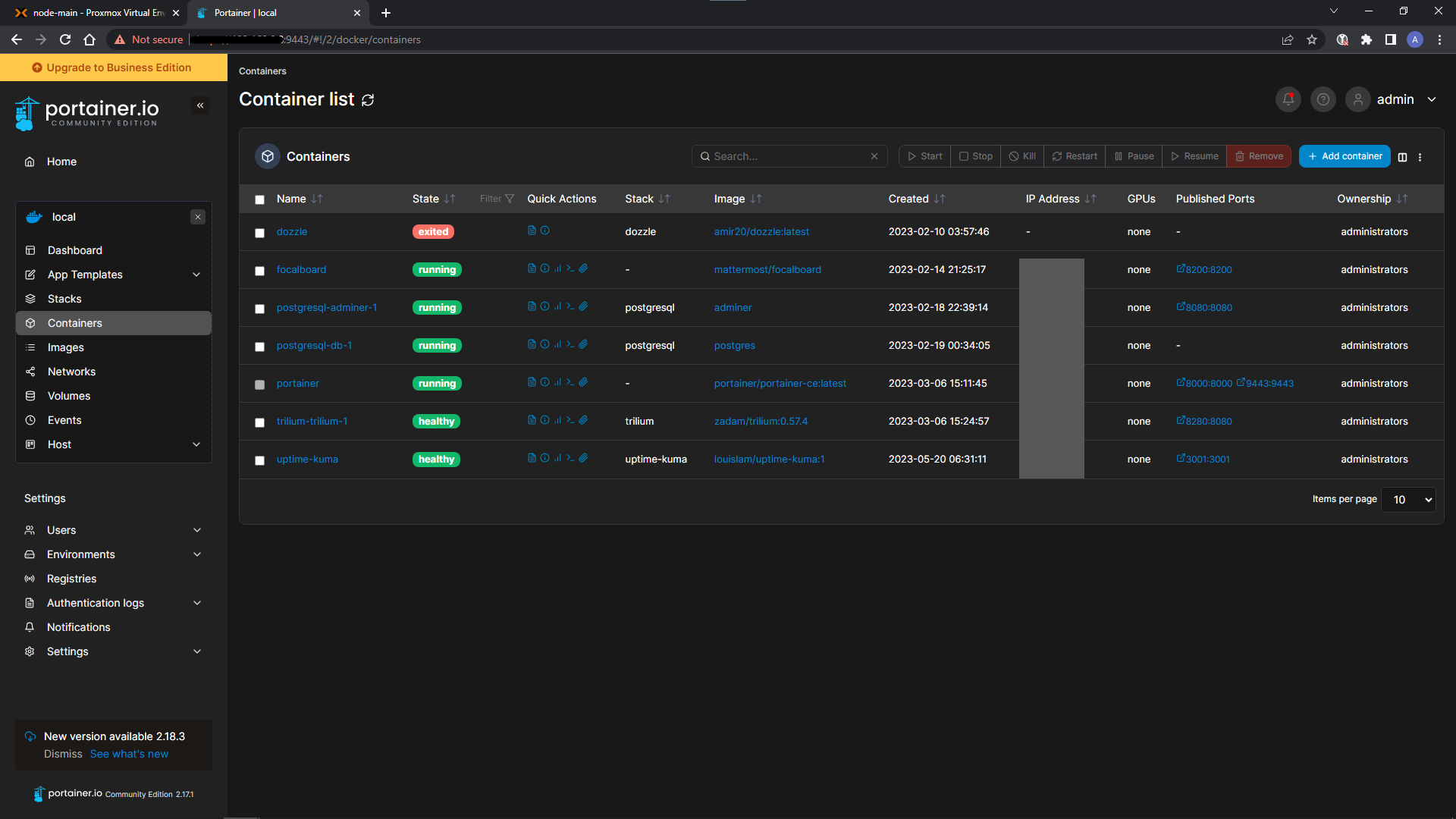Click attach paperclip icon for trilium-trilium-1
This screenshot has width=1456, height=819.
583,420
